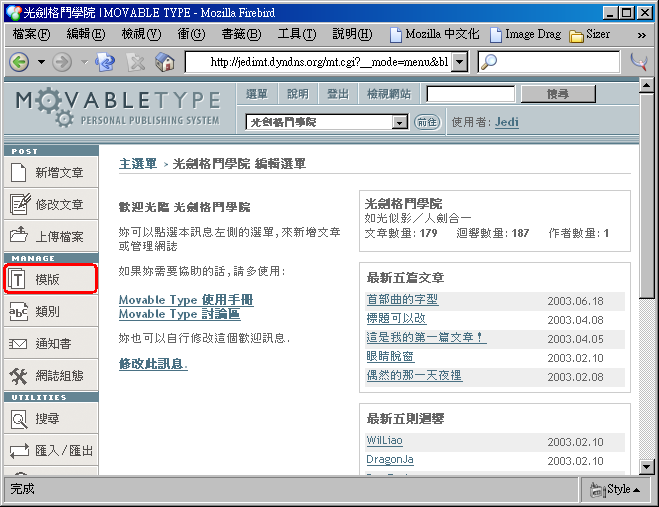This screenshot has height=507, width=659.
Task: Expand the URL bar history dropdown
Action: [460, 63]
